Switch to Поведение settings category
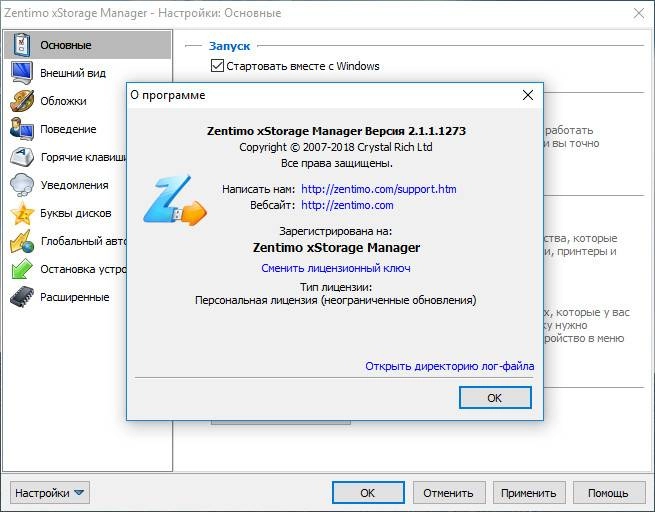 [x=69, y=129]
